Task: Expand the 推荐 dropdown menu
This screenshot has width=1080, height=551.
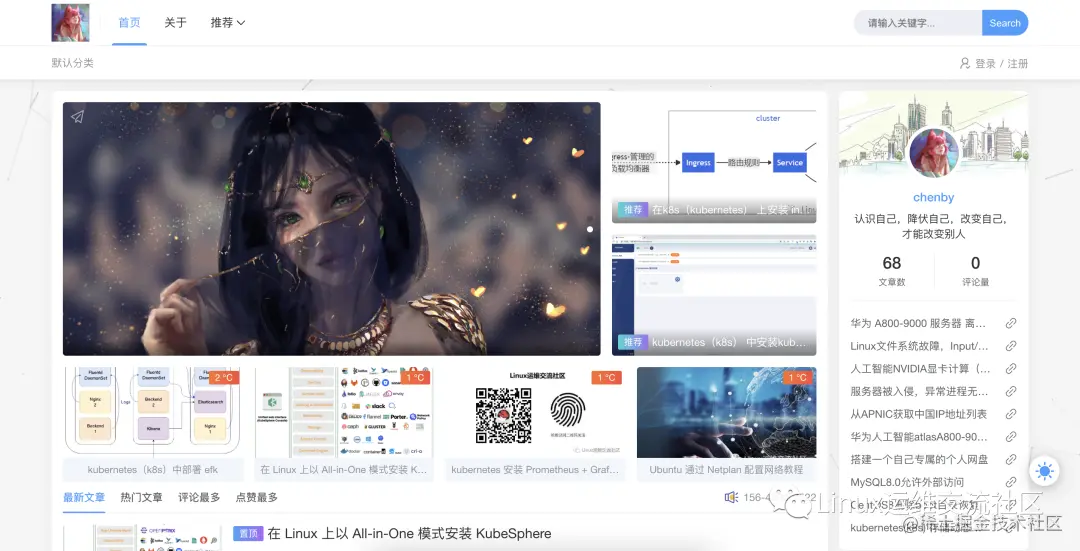Action: (x=228, y=22)
